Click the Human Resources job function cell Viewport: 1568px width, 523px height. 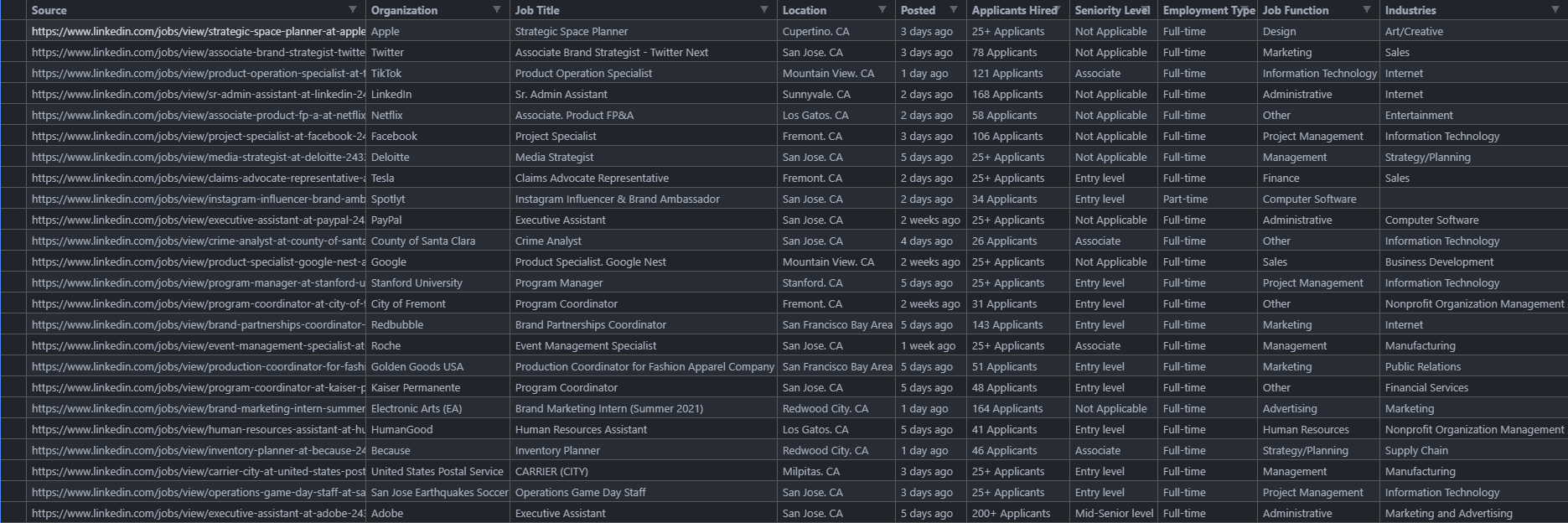pos(1318,429)
